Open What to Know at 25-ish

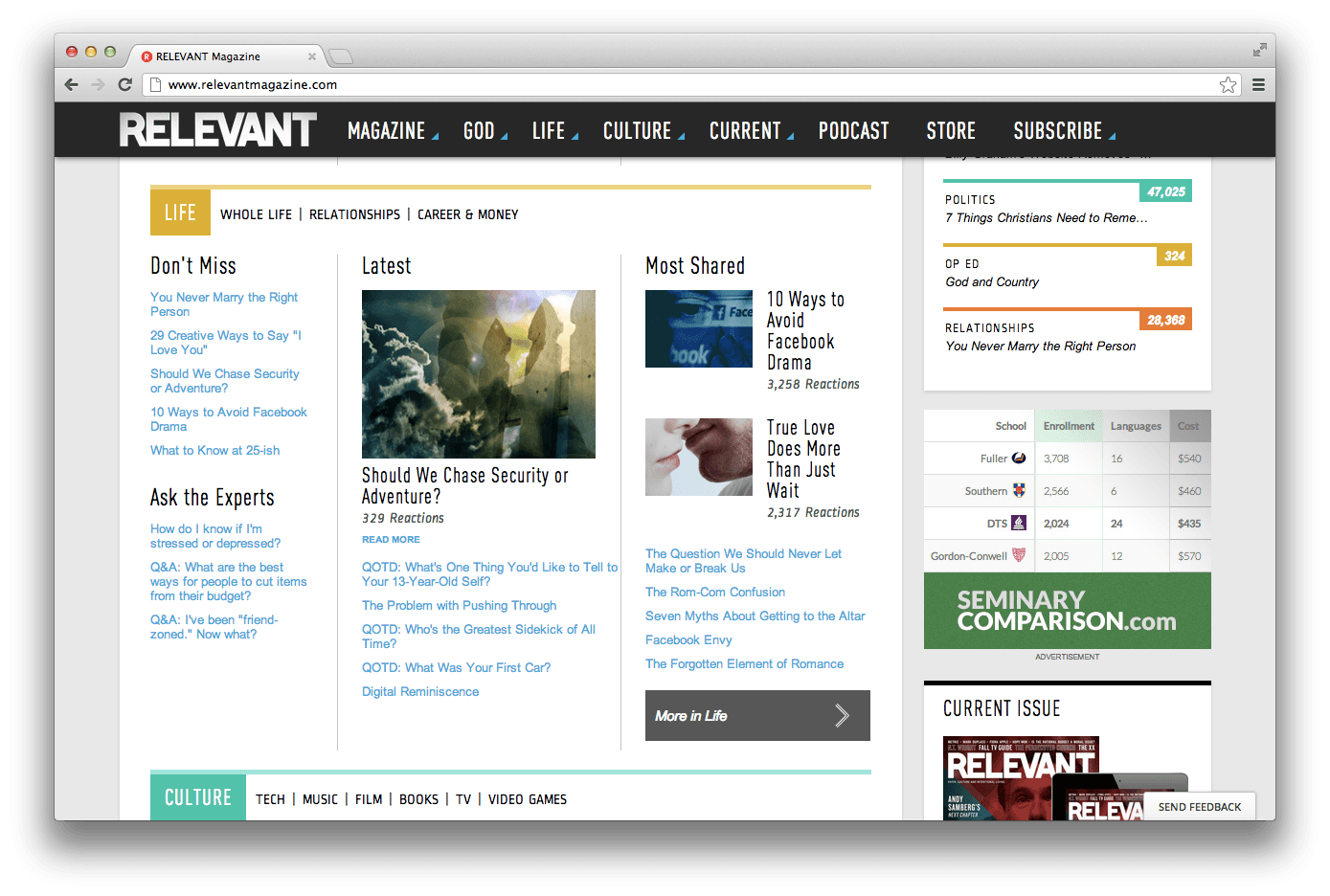214,450
